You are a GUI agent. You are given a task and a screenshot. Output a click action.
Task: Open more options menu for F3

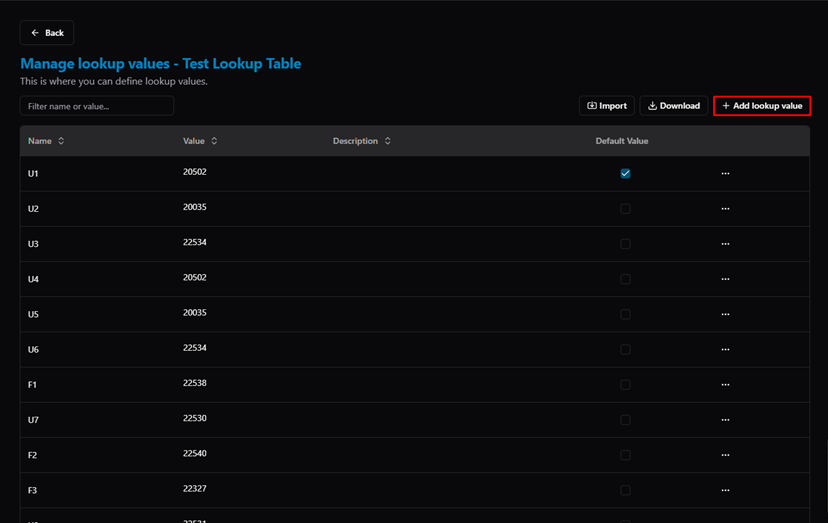725,490
